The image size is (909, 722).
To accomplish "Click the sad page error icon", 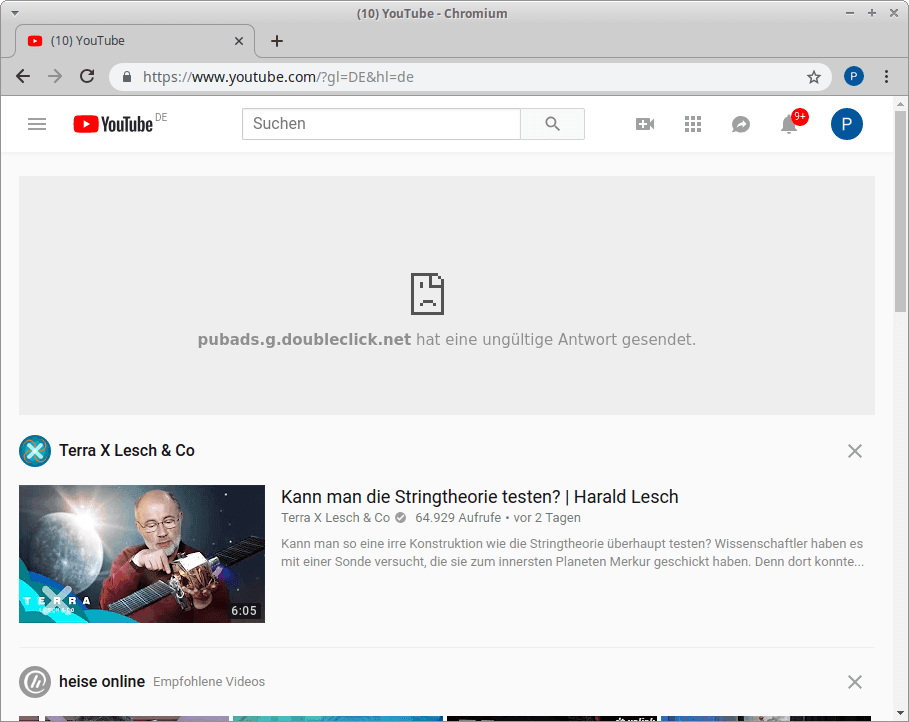I will point(427,294).
